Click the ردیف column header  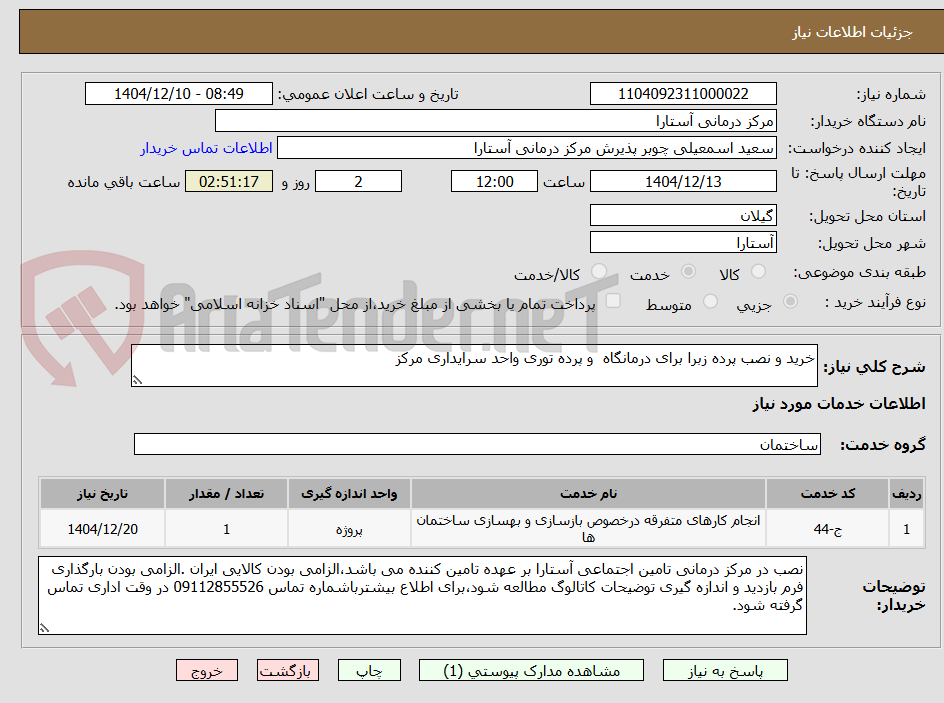(x=907, y=494)
